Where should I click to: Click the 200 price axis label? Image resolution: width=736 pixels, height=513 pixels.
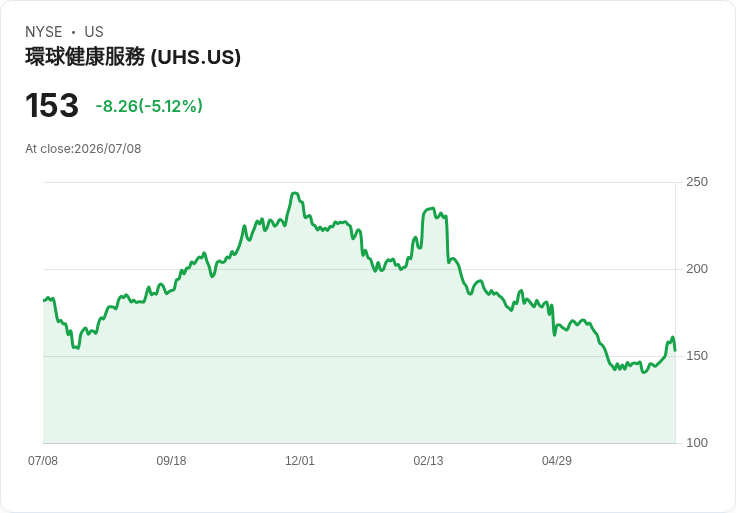point(697,269)
